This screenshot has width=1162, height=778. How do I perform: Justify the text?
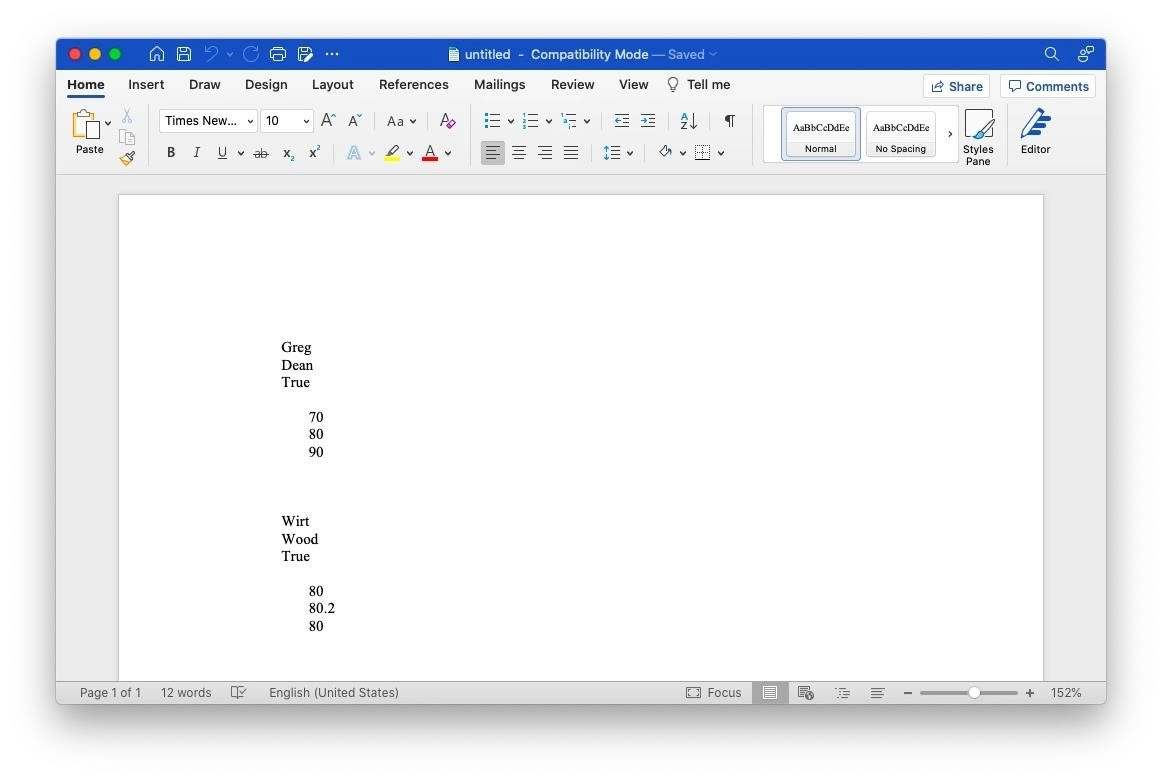click(571, 153)
